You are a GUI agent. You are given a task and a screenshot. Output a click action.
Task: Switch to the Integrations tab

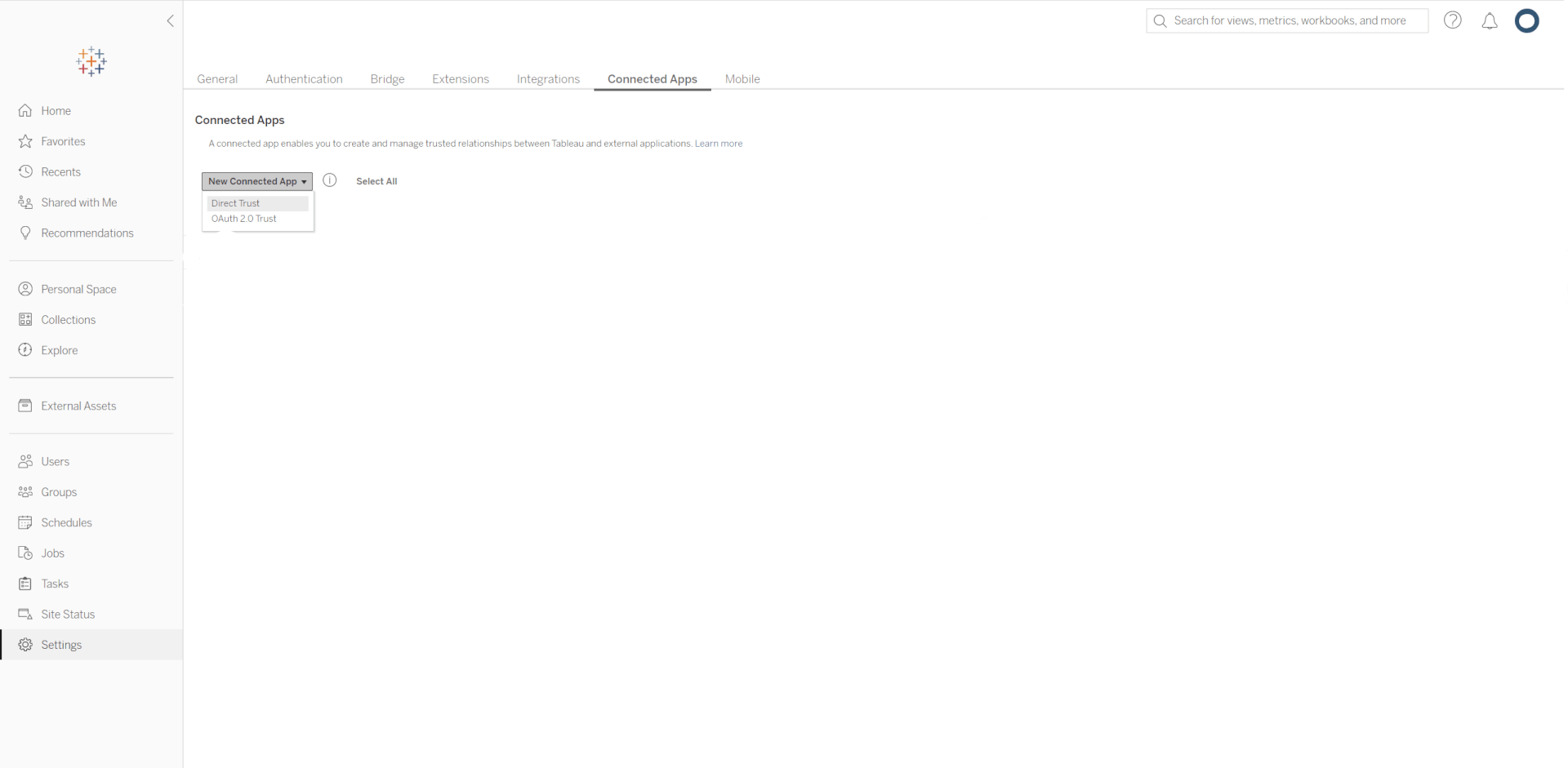548,79
